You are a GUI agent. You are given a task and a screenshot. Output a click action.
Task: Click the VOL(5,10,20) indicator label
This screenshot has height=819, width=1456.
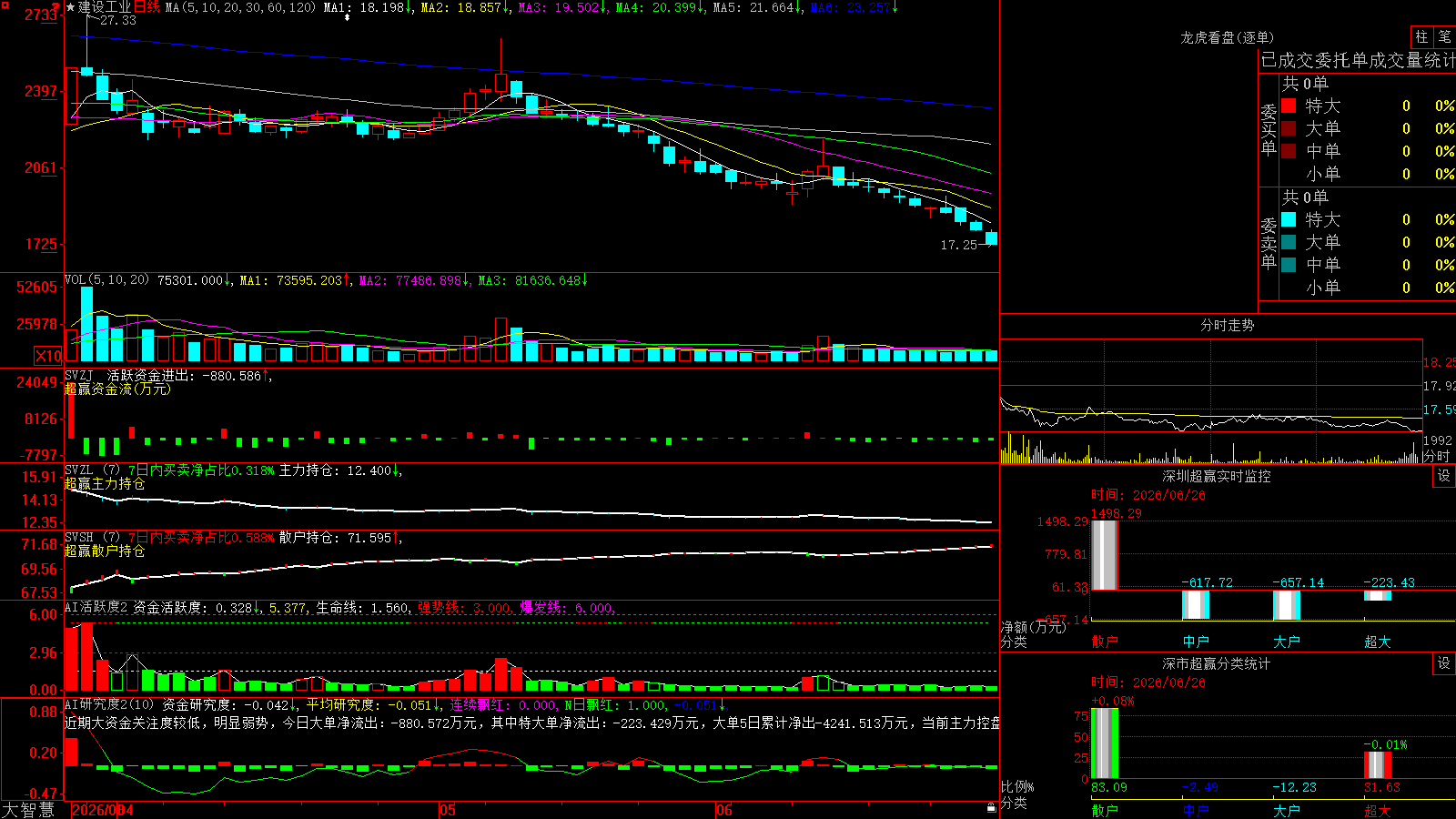coord(106,280)
